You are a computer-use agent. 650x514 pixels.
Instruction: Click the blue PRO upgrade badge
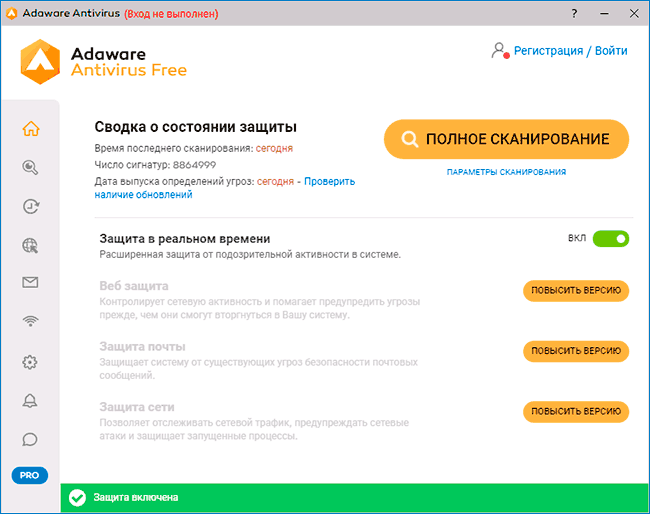[29, 475]
